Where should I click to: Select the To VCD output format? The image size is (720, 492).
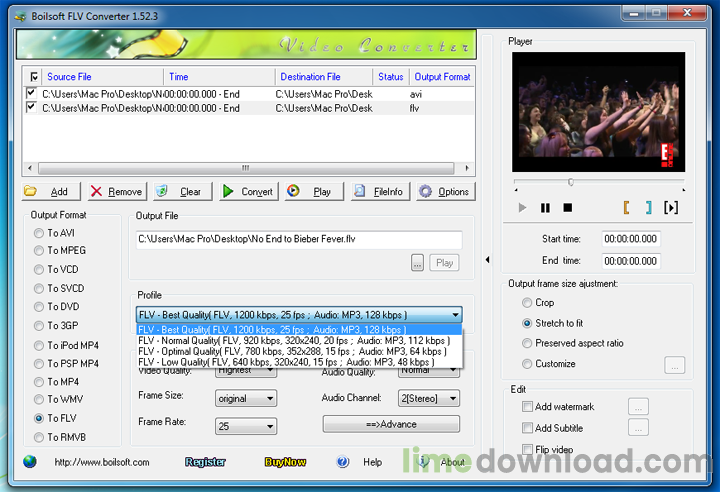coord(56,269)
